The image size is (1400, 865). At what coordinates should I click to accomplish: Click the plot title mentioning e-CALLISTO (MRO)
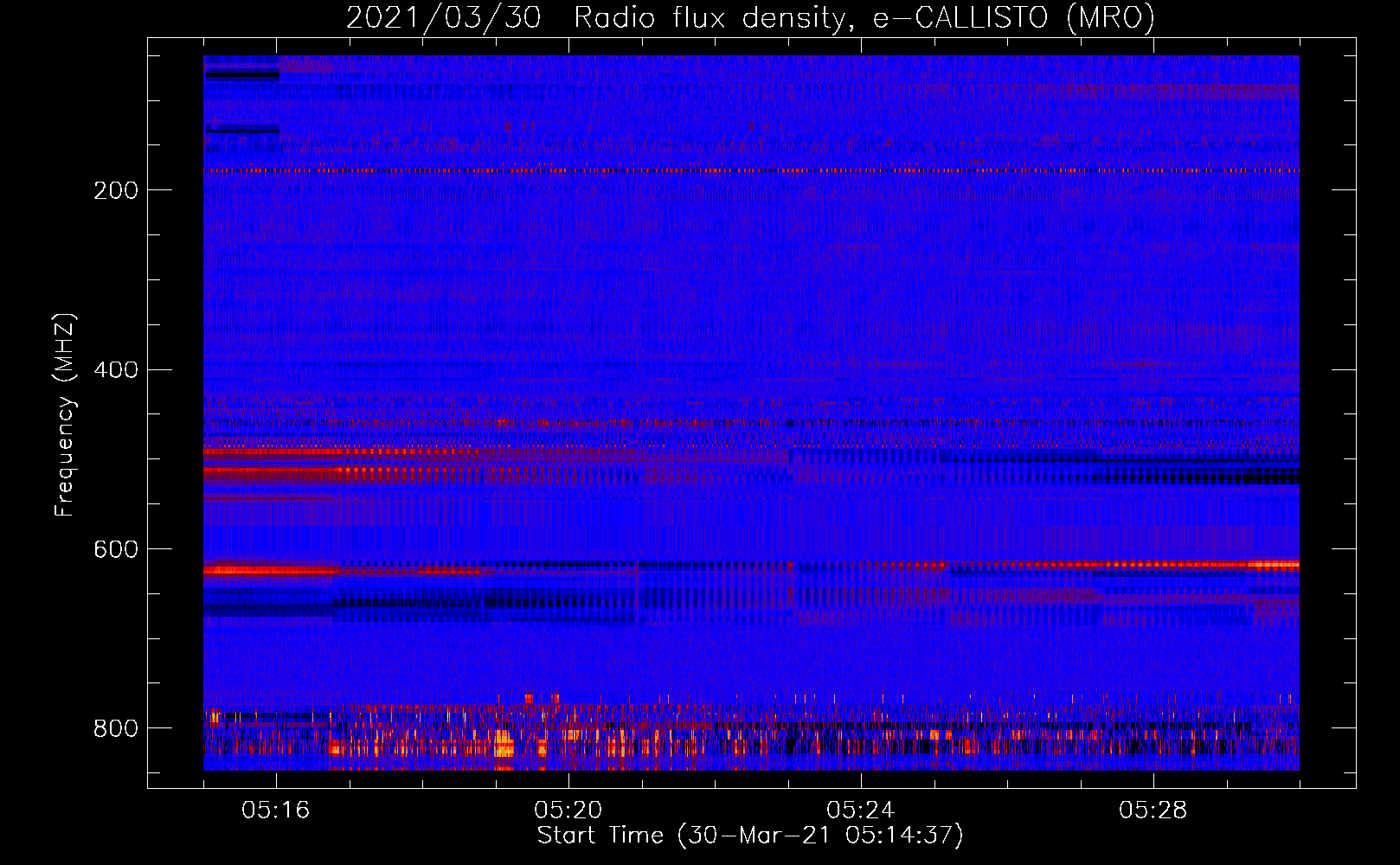point(750,17)
